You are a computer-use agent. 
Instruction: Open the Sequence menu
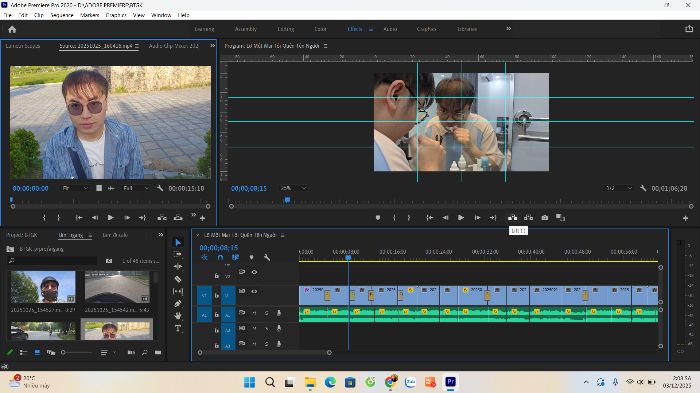coord(62,15)
